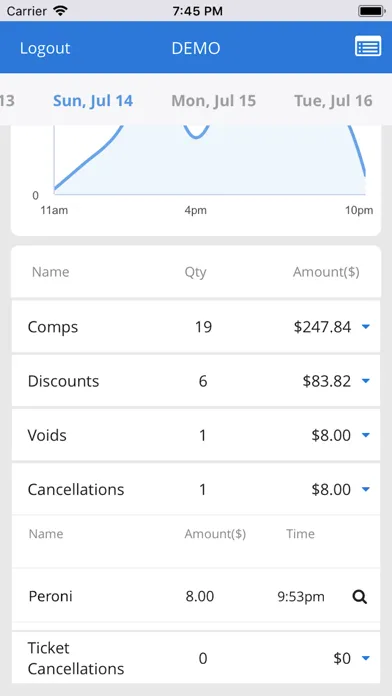Open the Peroni cancellation entry
Image resolution: width=392 pixels, height=696 pixels.
coord(196,596)
